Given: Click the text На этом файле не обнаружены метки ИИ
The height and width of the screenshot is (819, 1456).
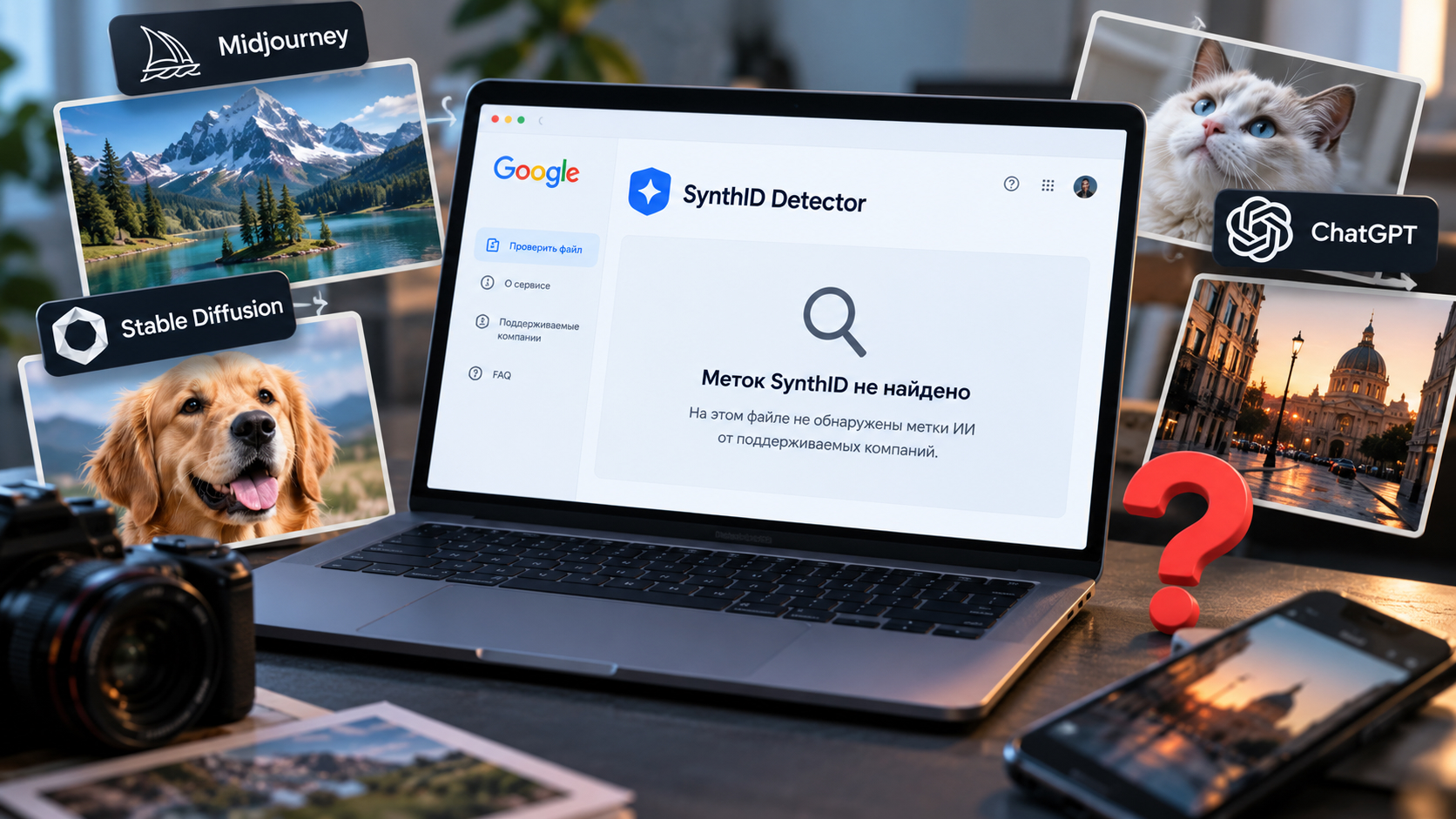Looking at the screenshot, I should [832, 421].
